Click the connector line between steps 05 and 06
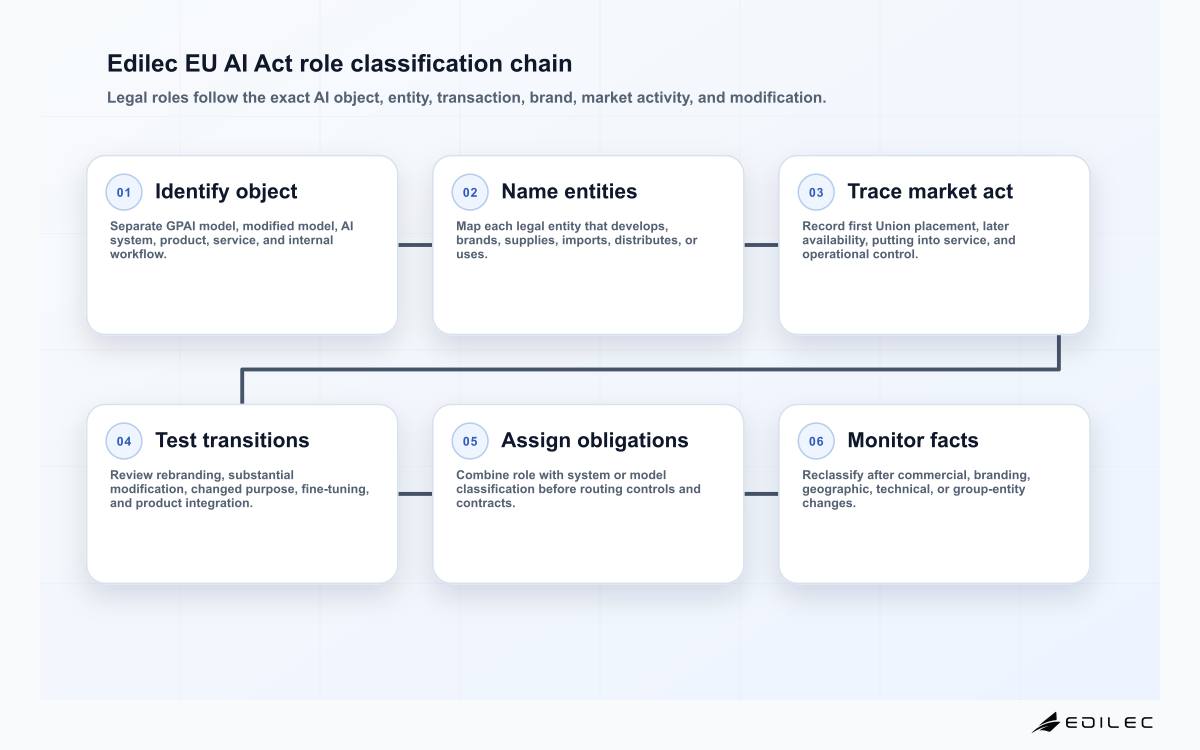This screenshot has width=1200, height=750. pos(761,494)
